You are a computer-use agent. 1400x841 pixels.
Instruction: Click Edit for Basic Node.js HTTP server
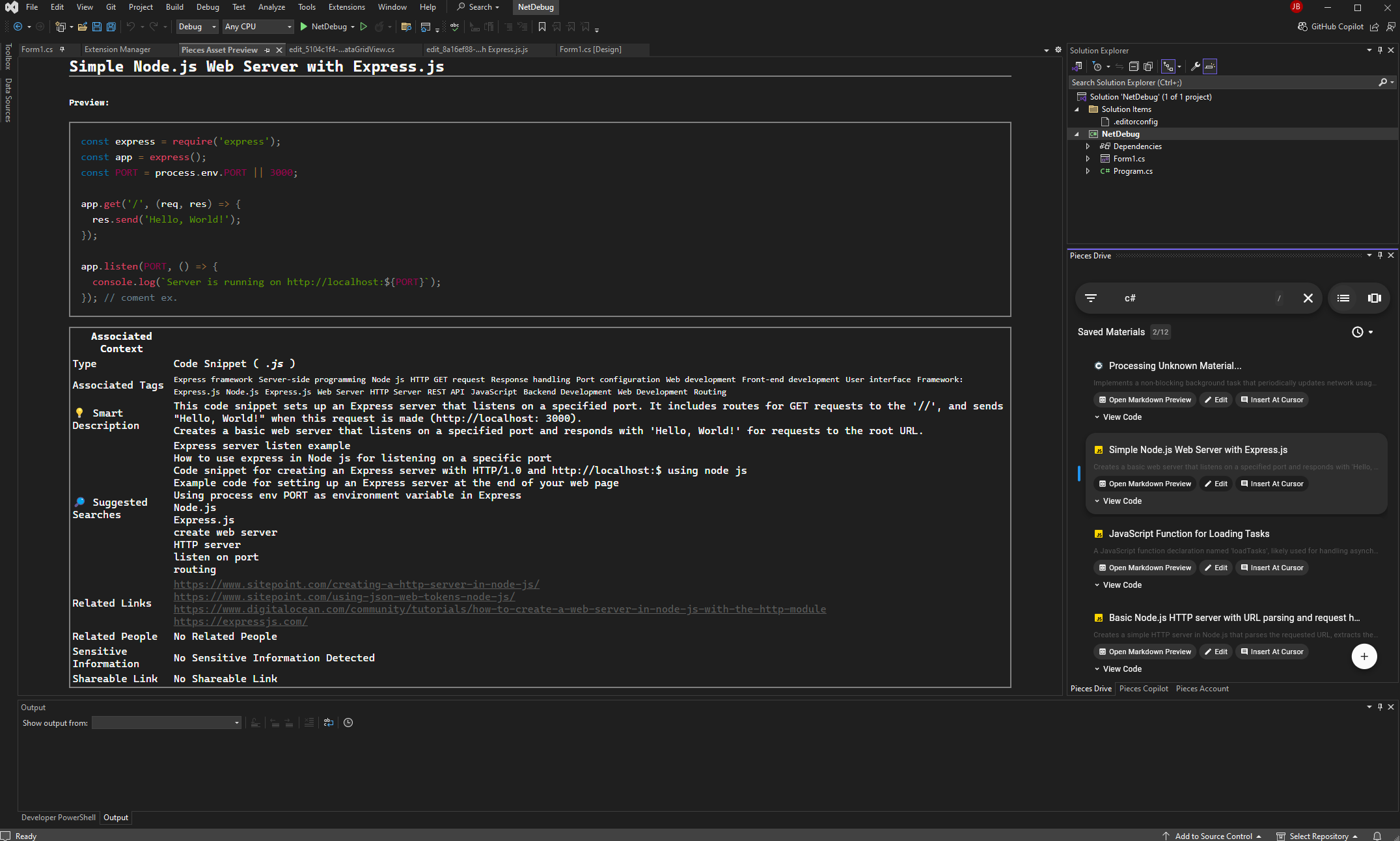[x=1216, y=652]
